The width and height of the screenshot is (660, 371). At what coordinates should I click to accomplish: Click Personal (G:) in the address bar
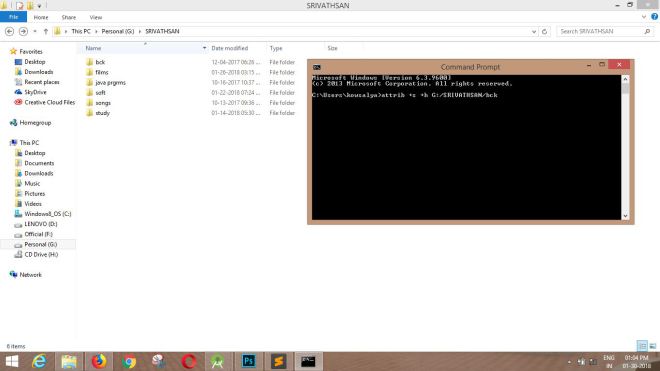118,32
